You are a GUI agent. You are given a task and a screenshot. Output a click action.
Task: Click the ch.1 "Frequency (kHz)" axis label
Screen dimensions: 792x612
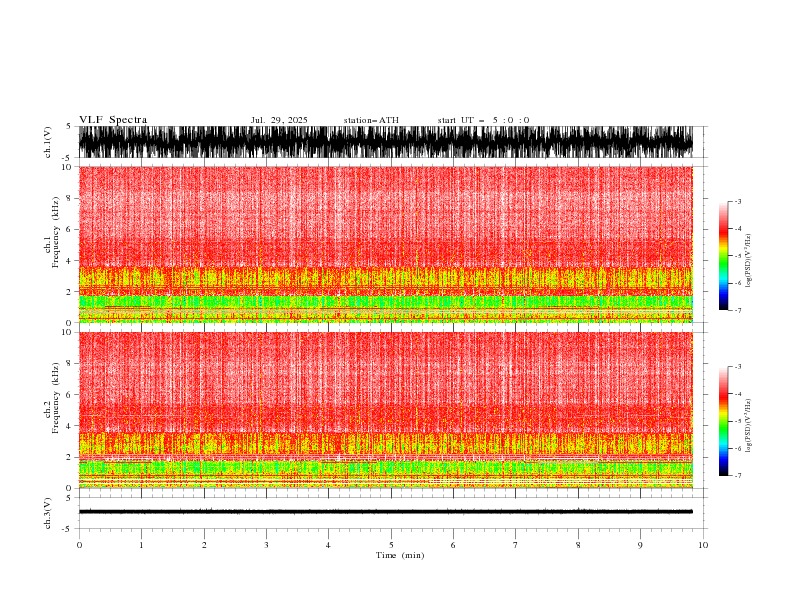(x=56, y=232)
